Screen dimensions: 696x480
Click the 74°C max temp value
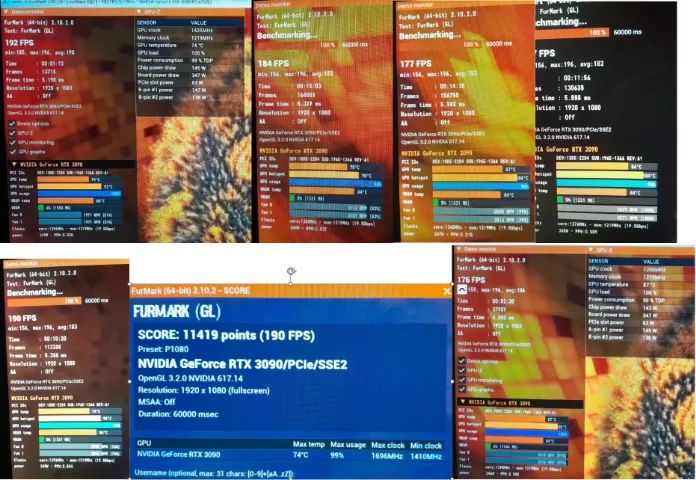[x=301, y=455]
